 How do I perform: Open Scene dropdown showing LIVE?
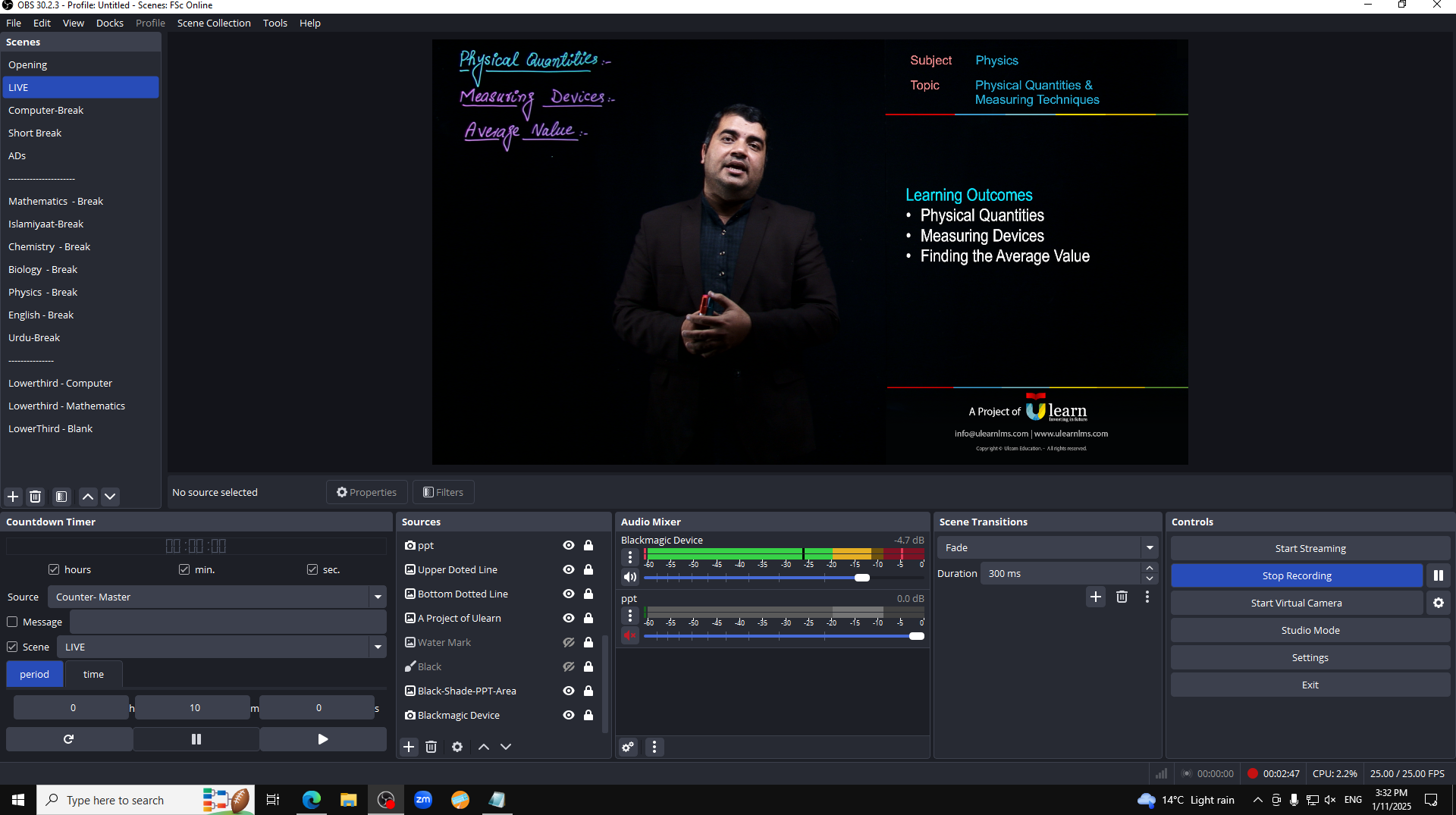pyautogui.click(x=221, y=647)
